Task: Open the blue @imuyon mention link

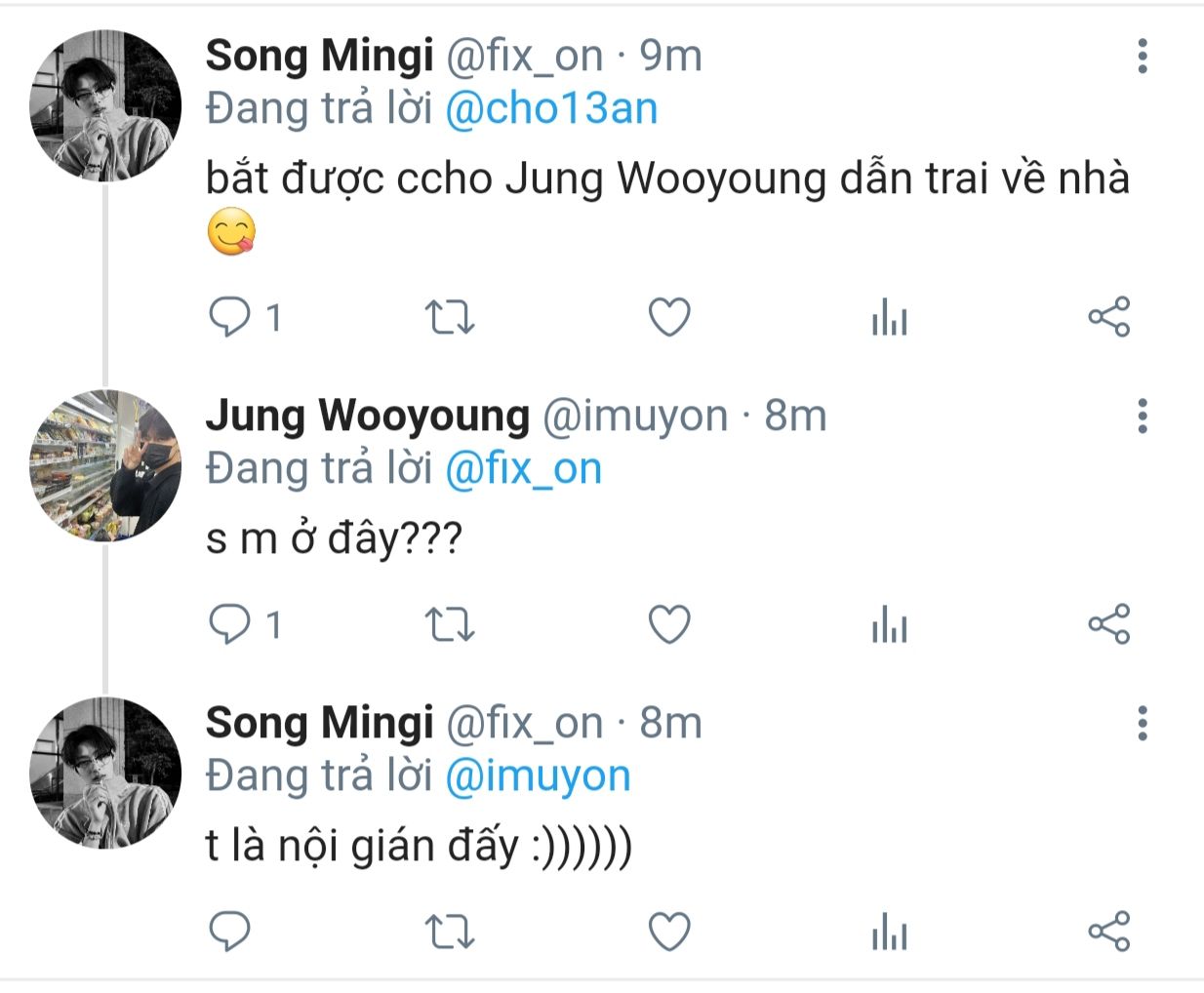Action: [538, 776]
